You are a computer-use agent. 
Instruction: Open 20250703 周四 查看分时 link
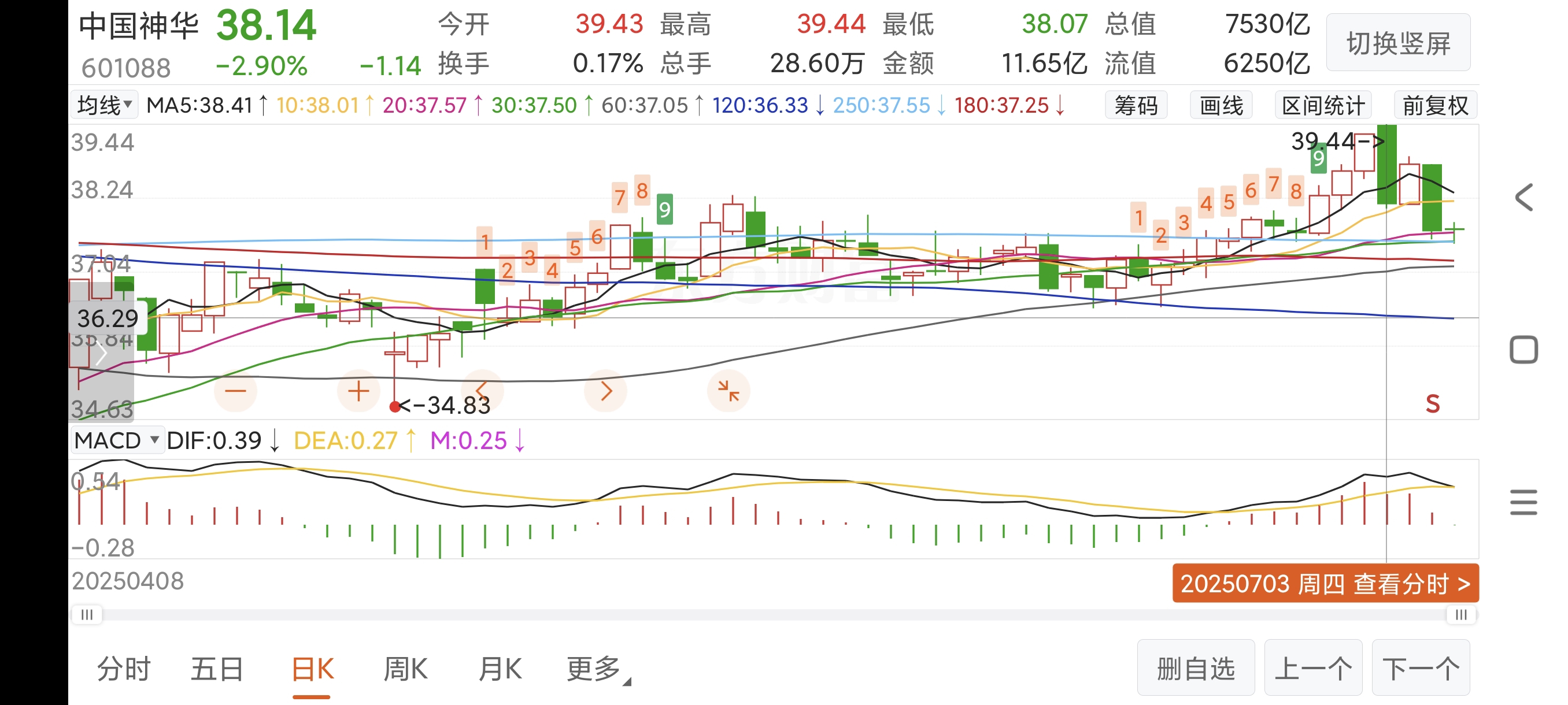click(1326, 583)
